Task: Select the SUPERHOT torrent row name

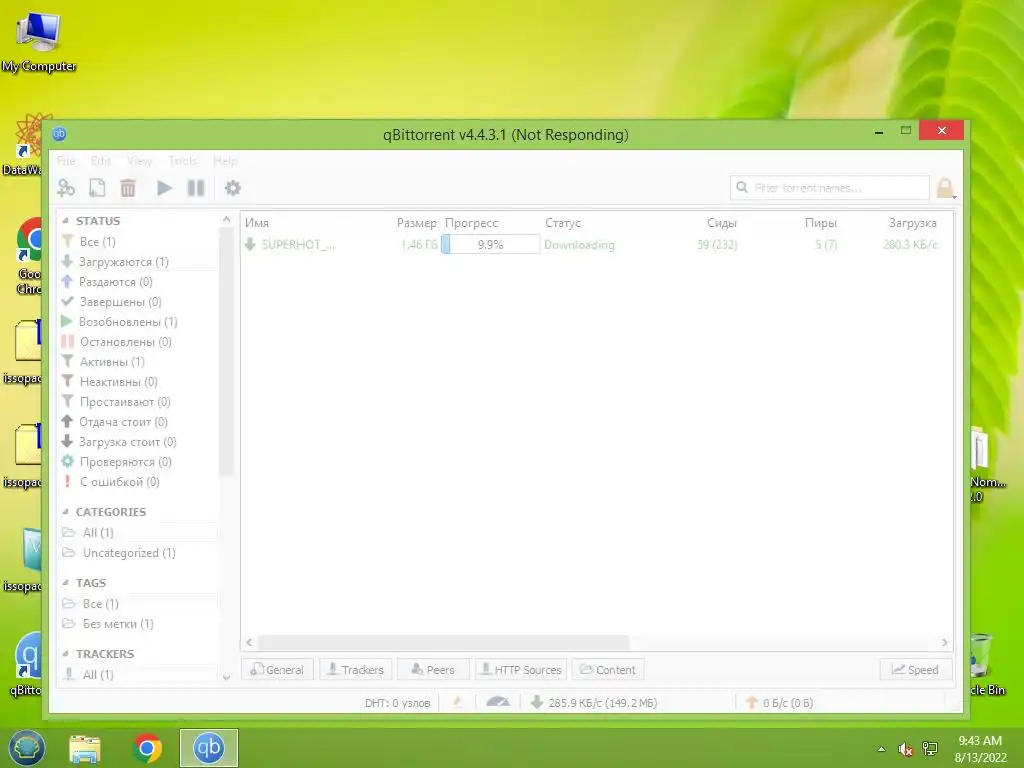Action: [x=298, y=245]
